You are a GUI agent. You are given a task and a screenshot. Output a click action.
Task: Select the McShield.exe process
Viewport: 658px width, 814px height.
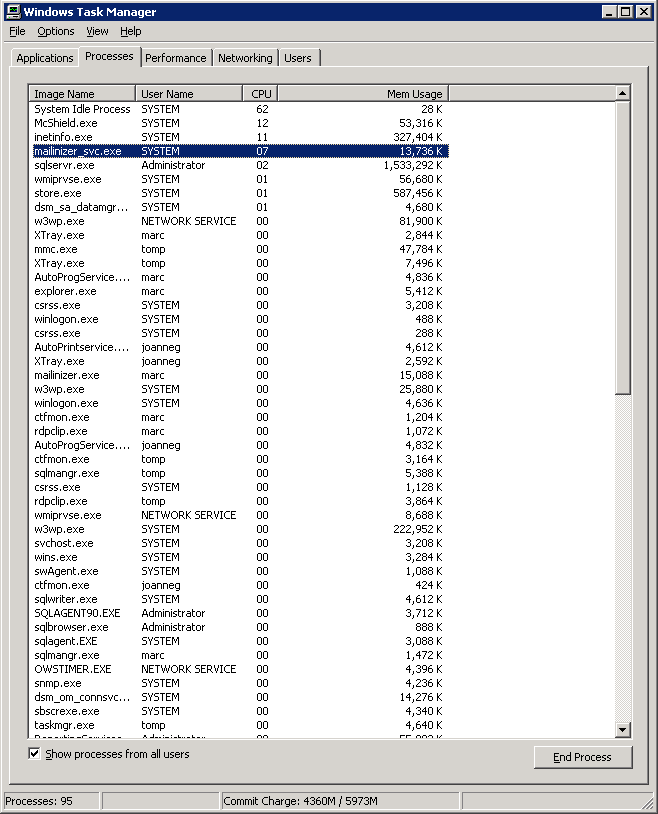(x=239, y=123)
